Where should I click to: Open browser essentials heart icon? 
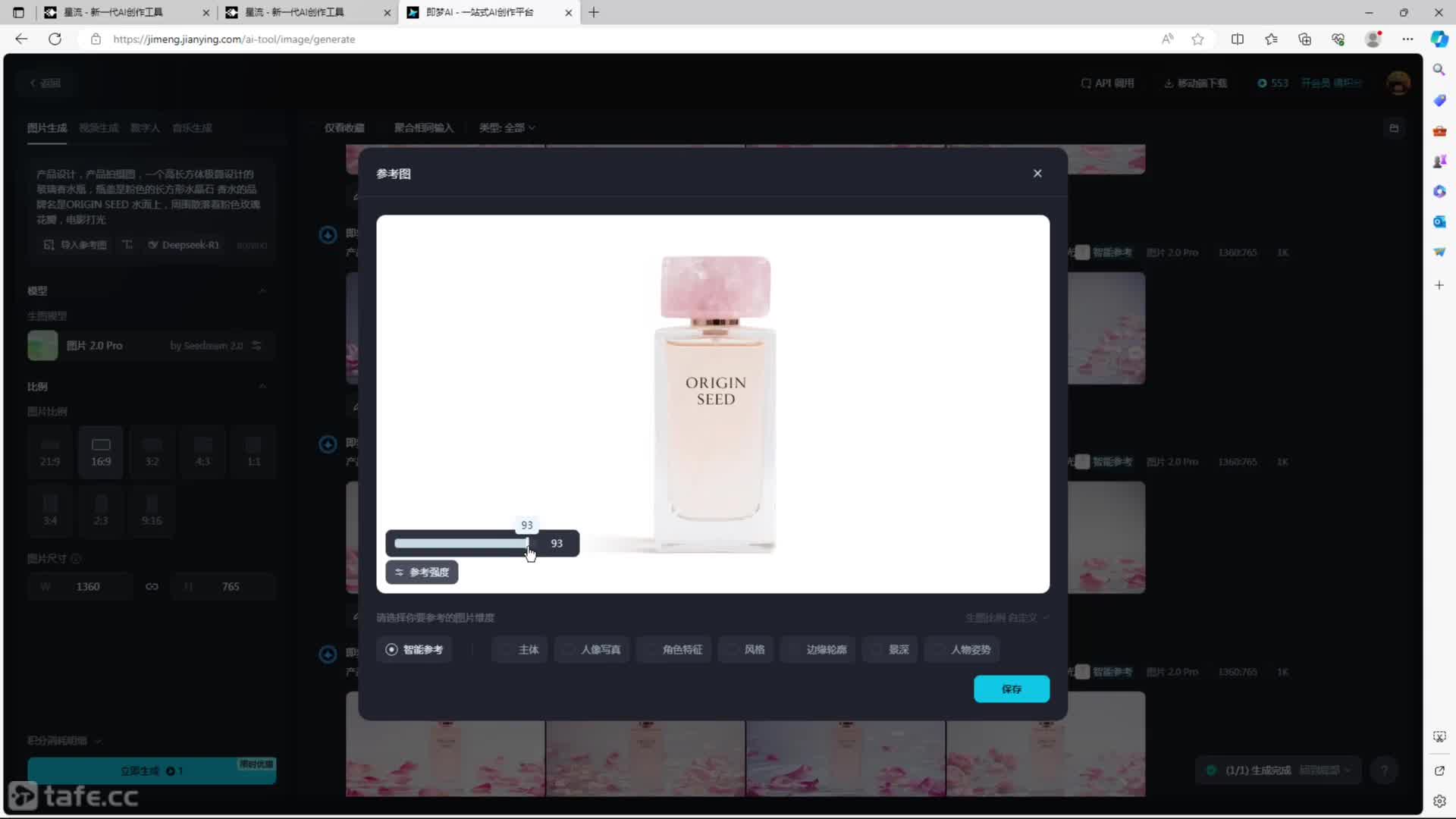1338,39
